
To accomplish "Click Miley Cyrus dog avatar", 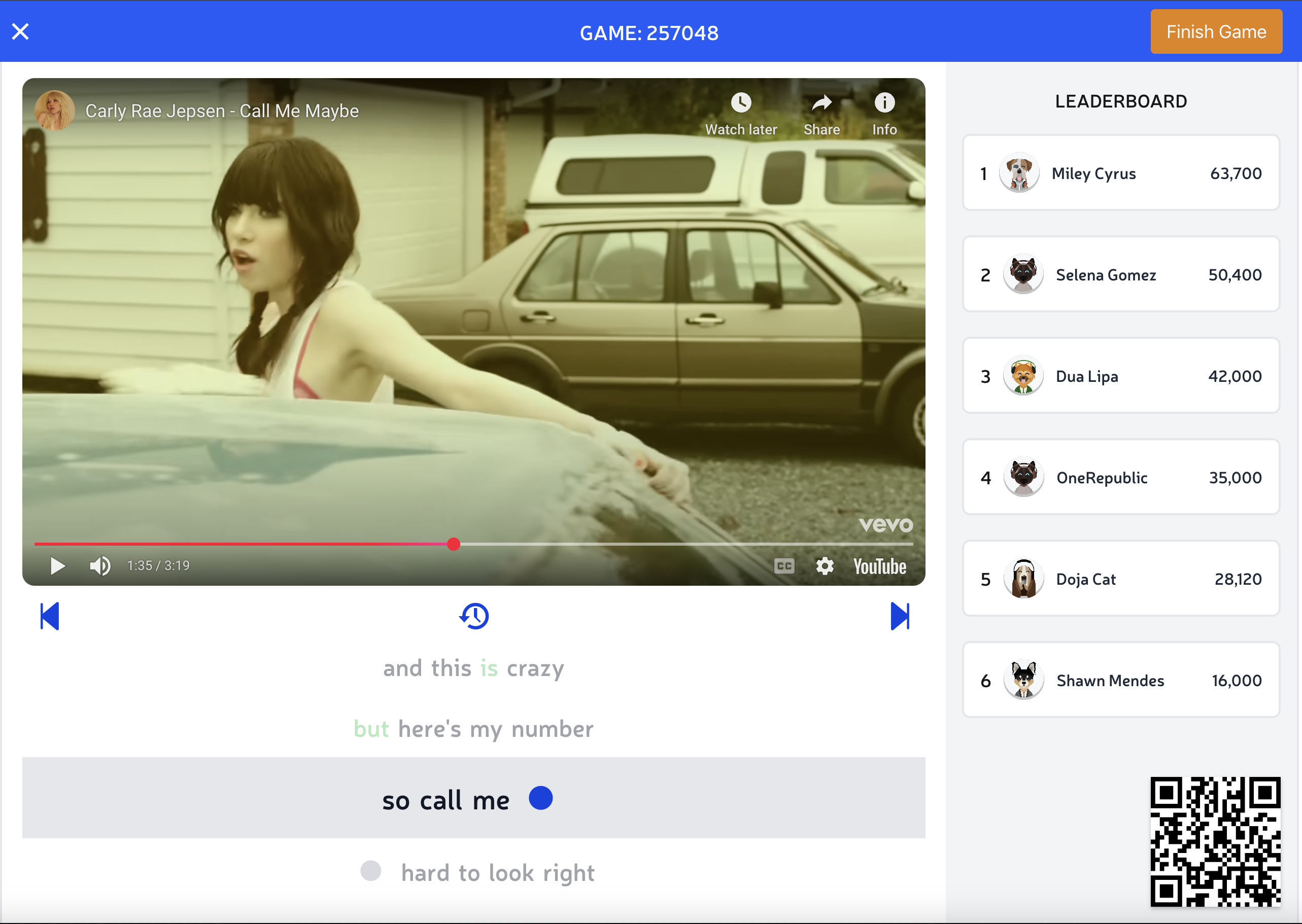I will click(x=1019, y=173).
